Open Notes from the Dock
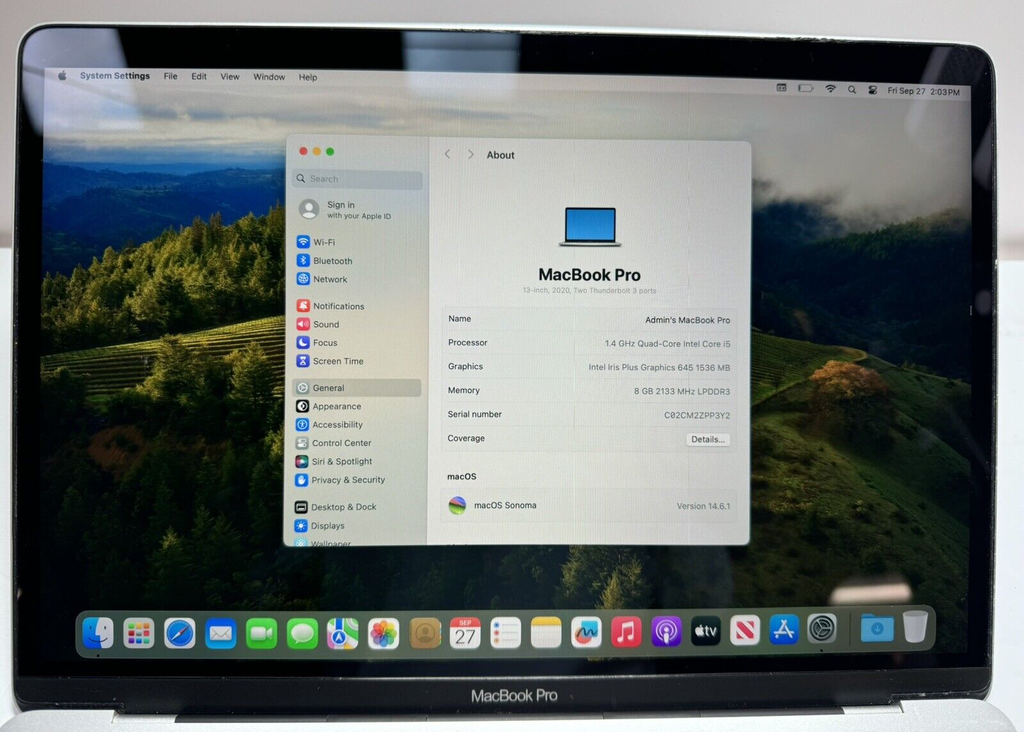The height and width of the screenshot is (732, 1024). tap(546, 632)
